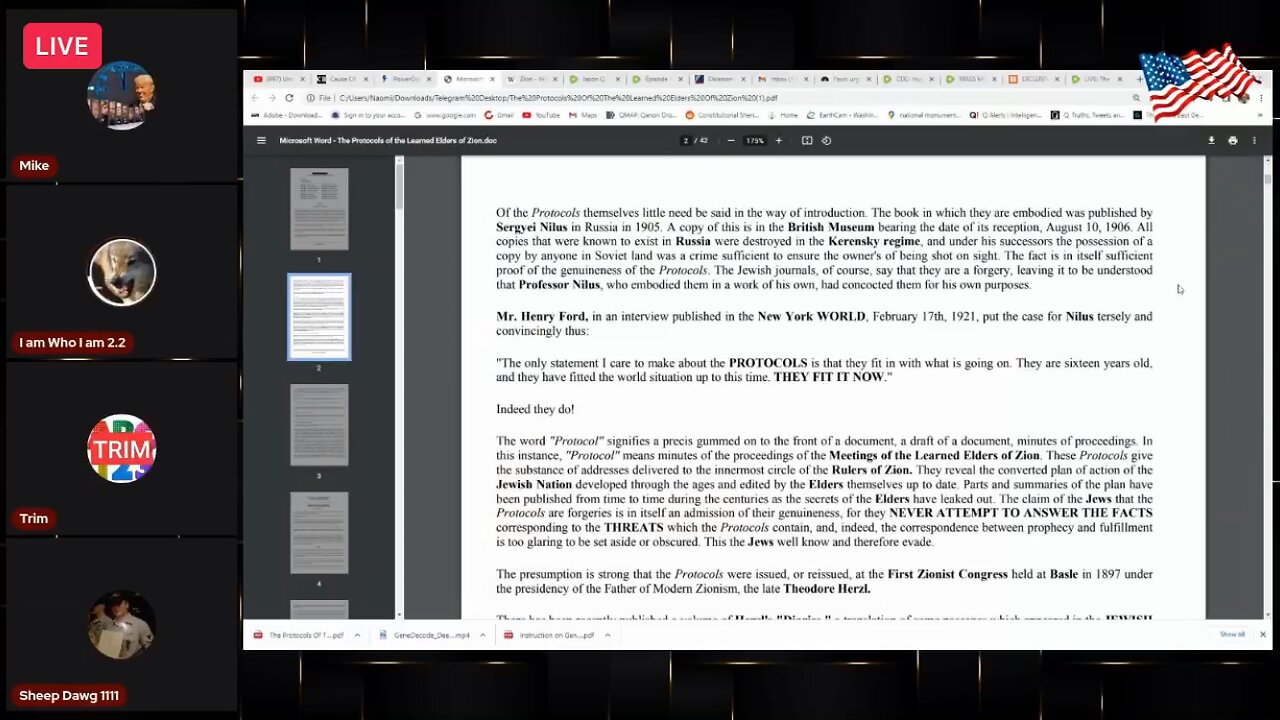Switch to the PowerOut tab
This screenshot has height=720, width=1280.
(404, 79)
